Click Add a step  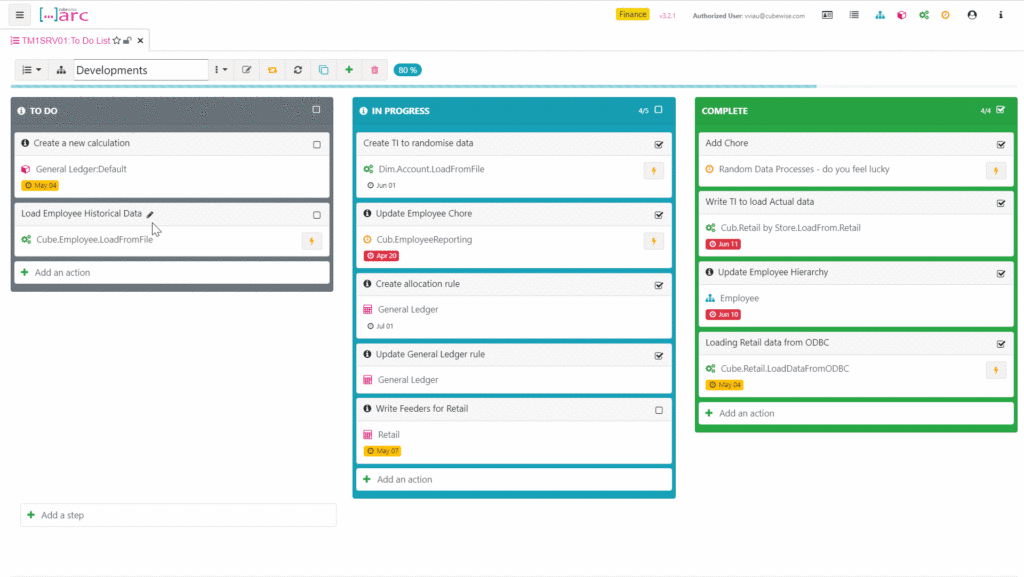(x=63, y=515)
